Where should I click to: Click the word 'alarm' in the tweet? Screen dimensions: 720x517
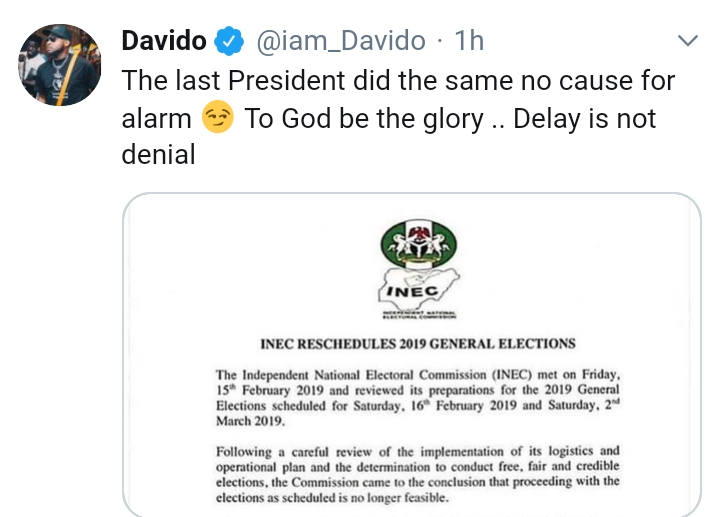pos(156,119)
